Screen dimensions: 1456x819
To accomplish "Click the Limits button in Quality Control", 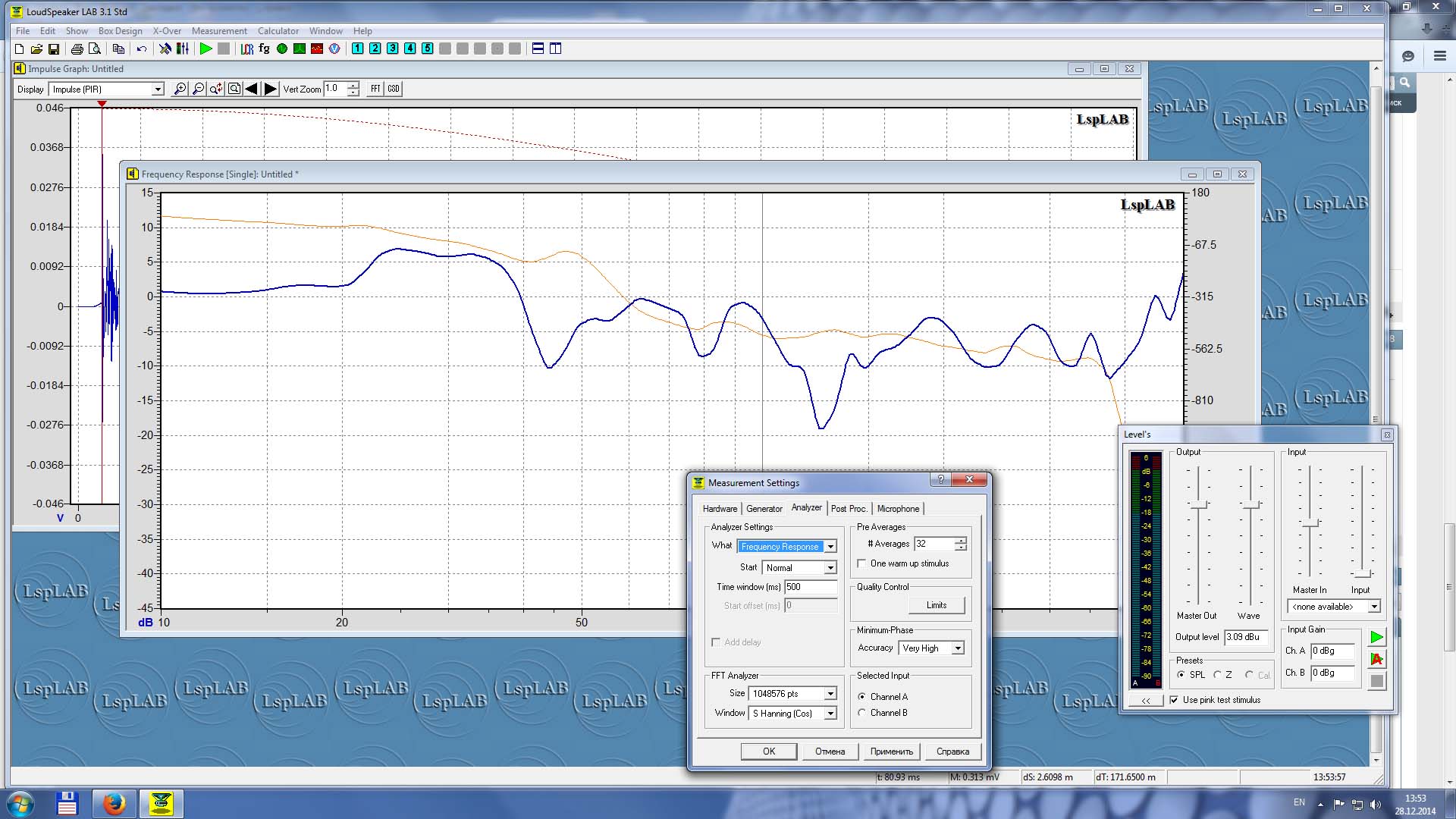I will pos(937,605).
